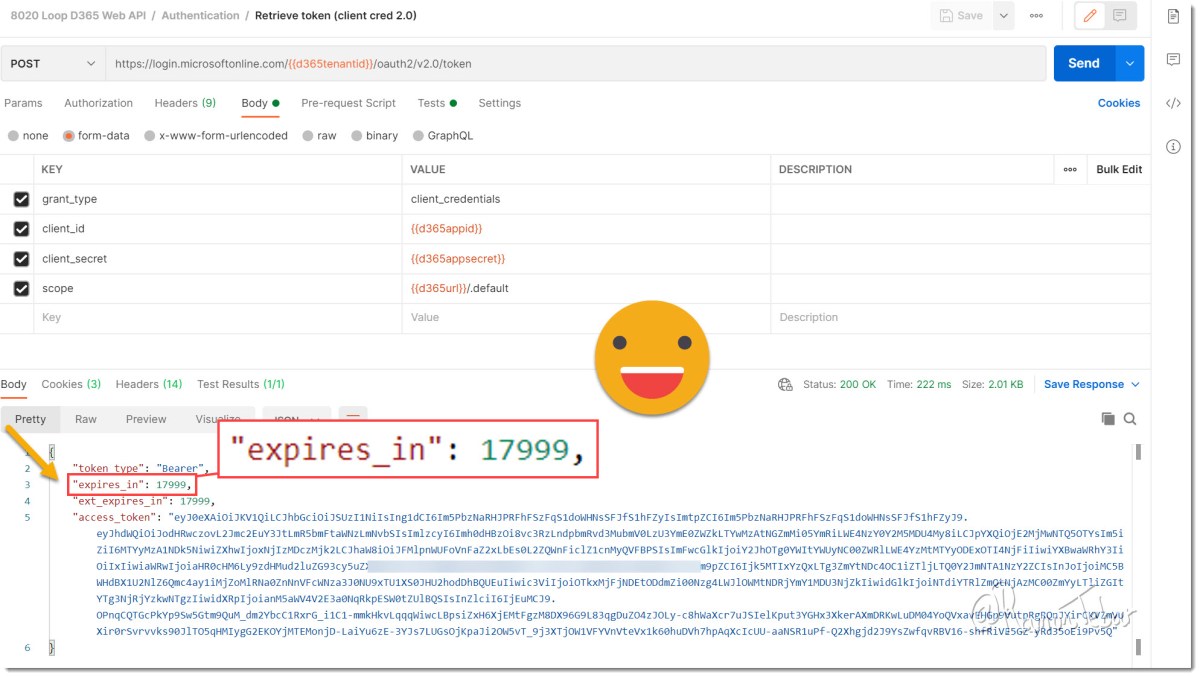Click the pencil edit mode icon
Screen dimensions: 1200x677
[x=1091, y=16]
